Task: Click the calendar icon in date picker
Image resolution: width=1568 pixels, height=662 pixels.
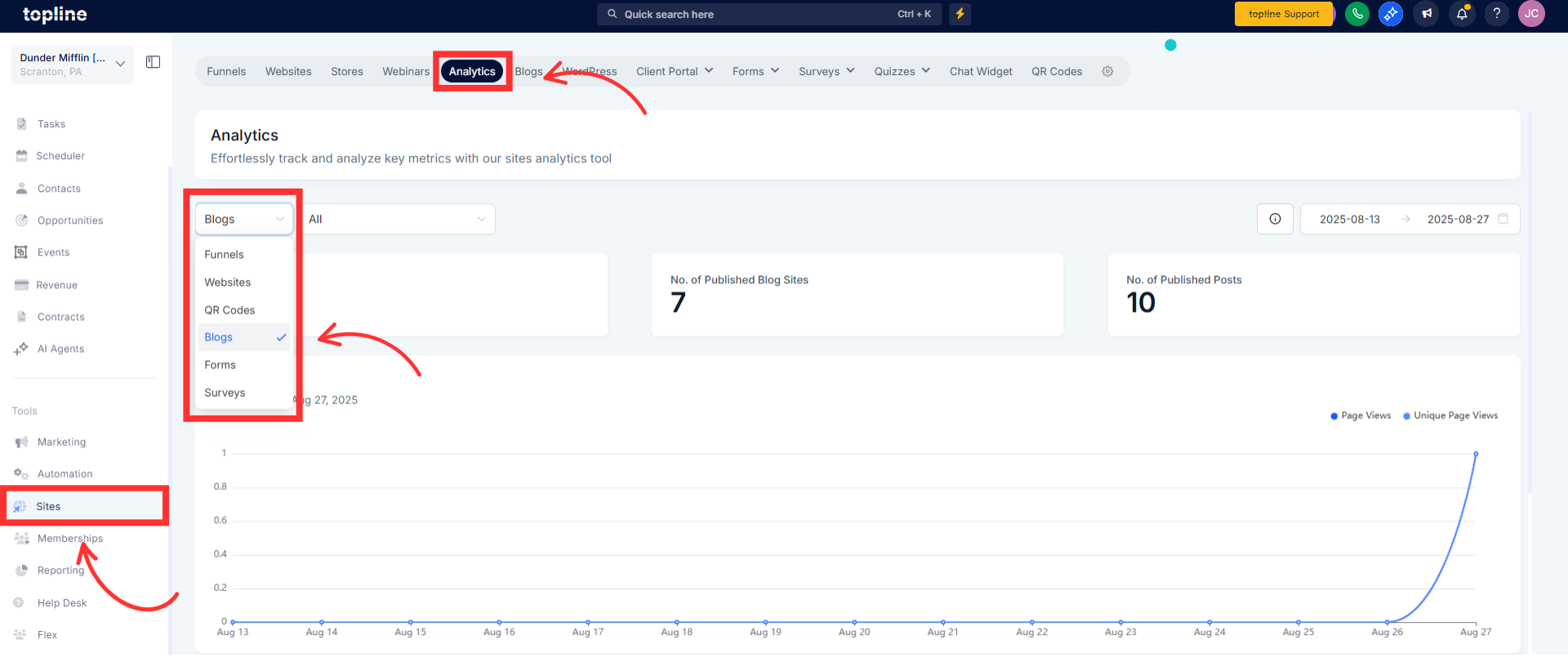Action: 1503,219
